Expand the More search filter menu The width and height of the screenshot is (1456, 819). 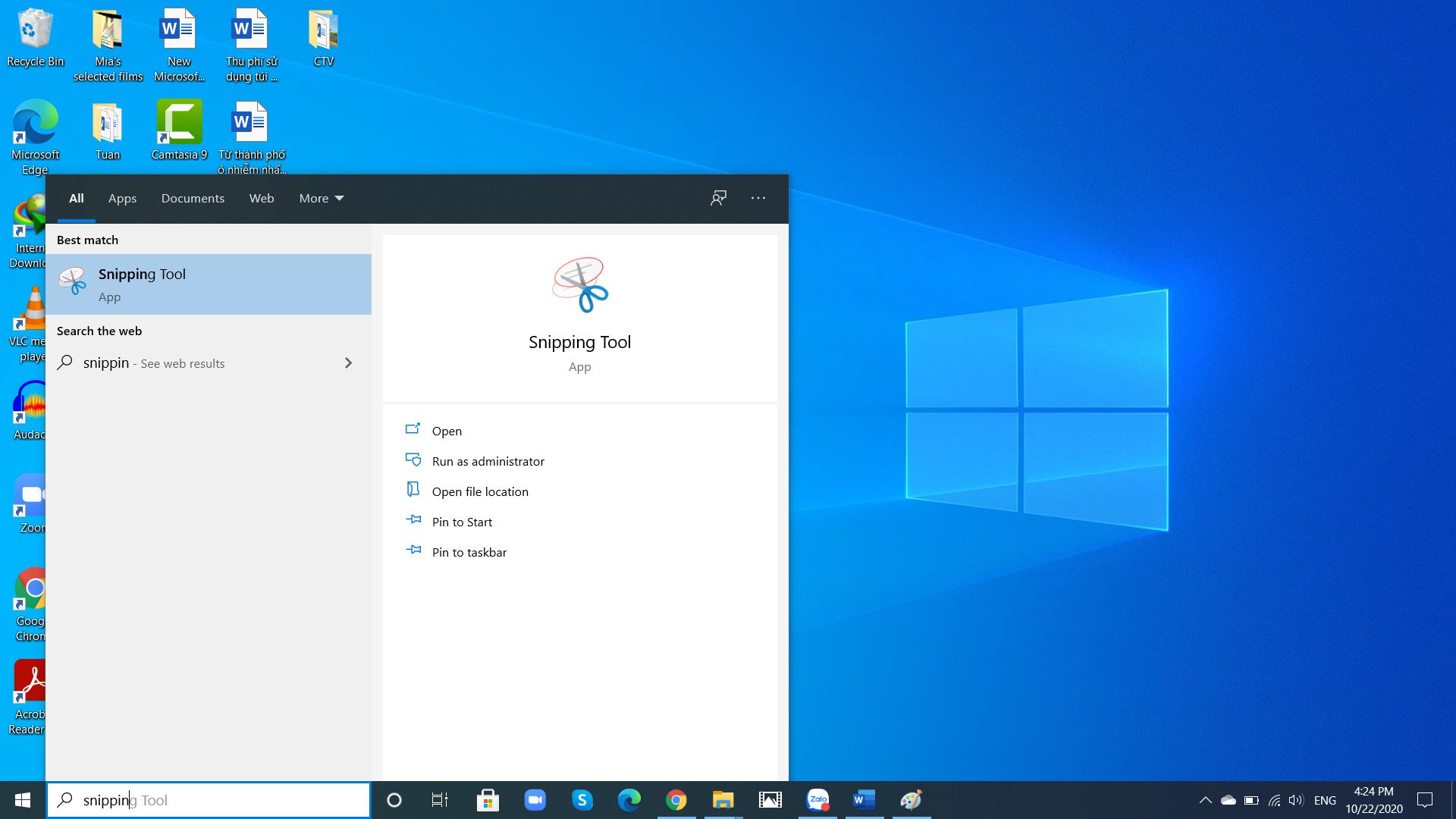coord(320,198)
